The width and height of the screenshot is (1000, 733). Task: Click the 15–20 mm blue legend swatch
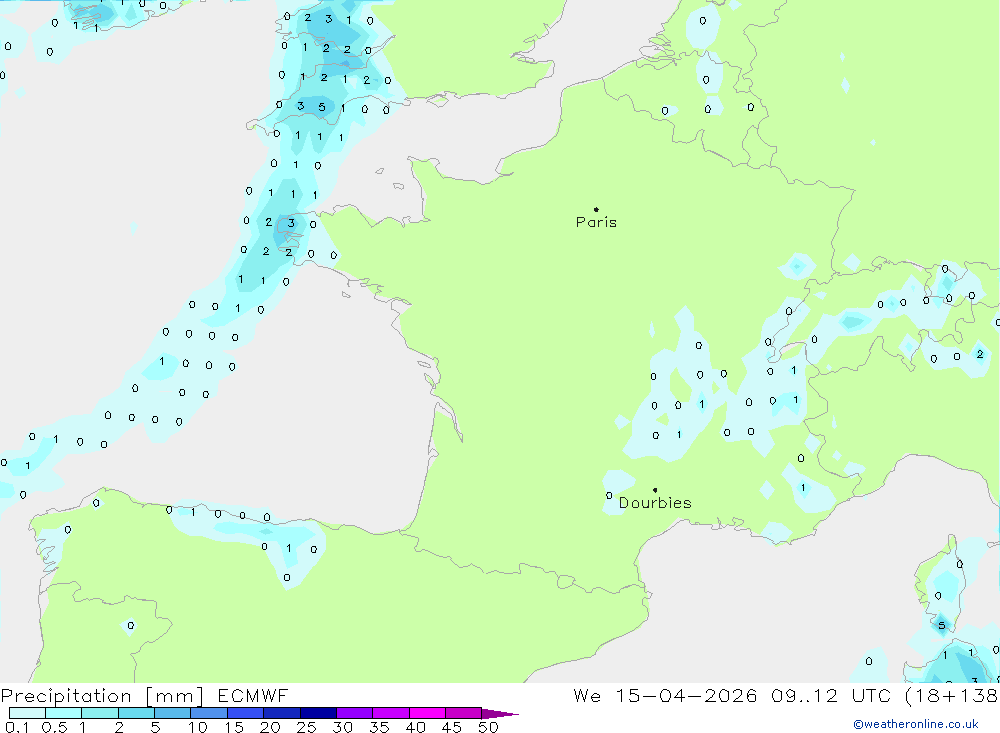[x=246, y=713]
